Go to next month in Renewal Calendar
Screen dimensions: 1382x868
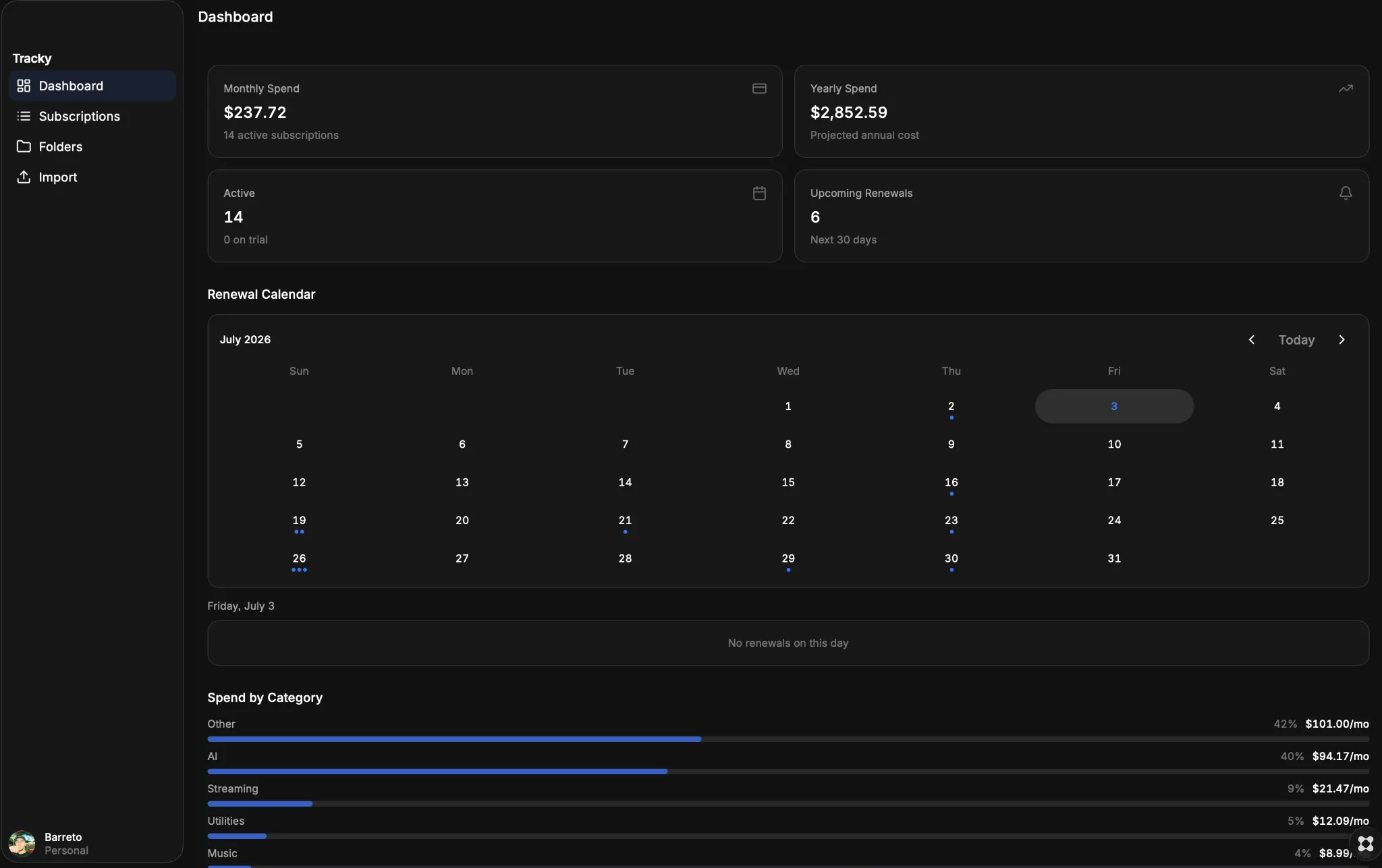tap(1342, 340)
